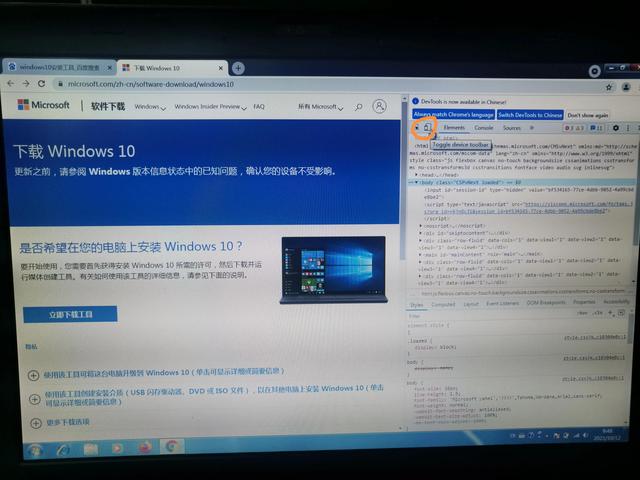Focus the styles Filter field
The height and width of the screenshot is (480, 640).
490,316
